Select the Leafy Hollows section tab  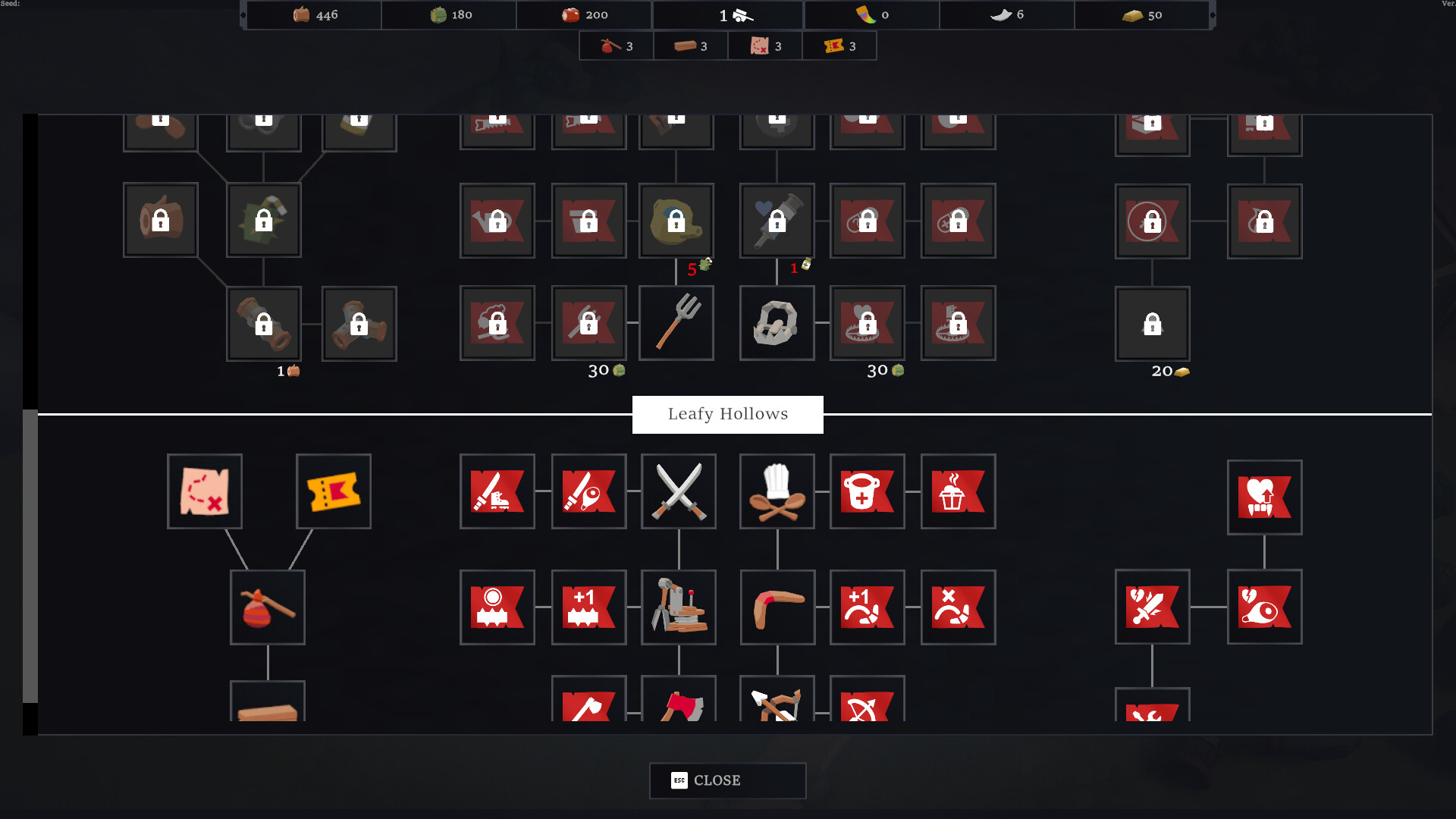click(x=727, y=414)
